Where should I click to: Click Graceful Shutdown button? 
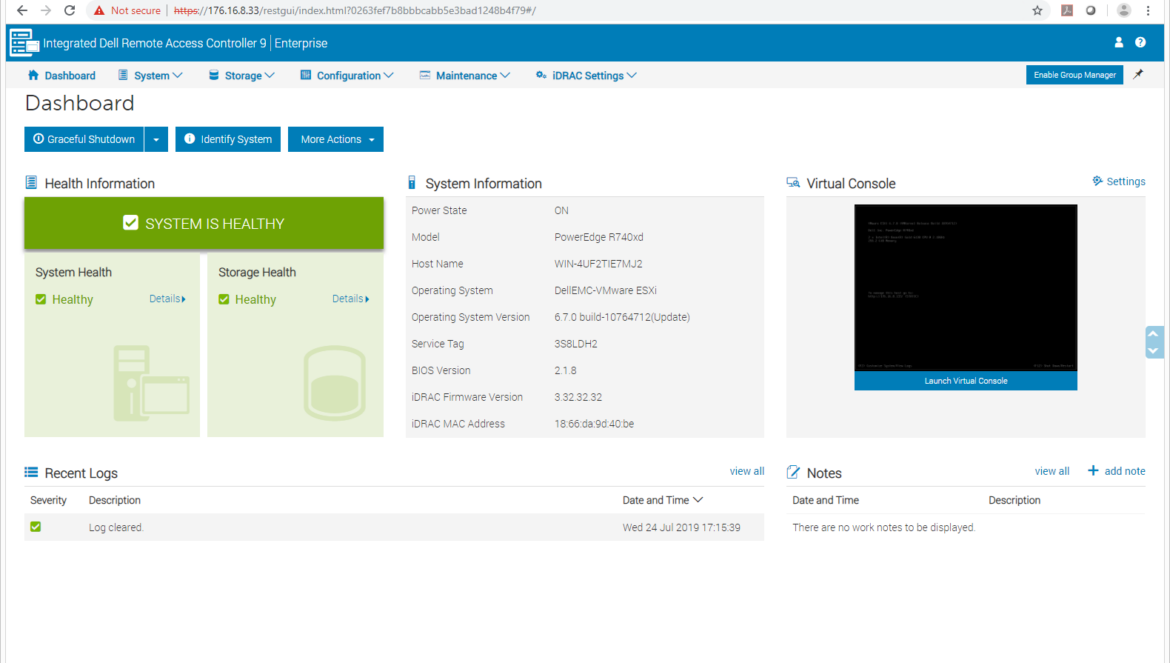coord(84,139)
